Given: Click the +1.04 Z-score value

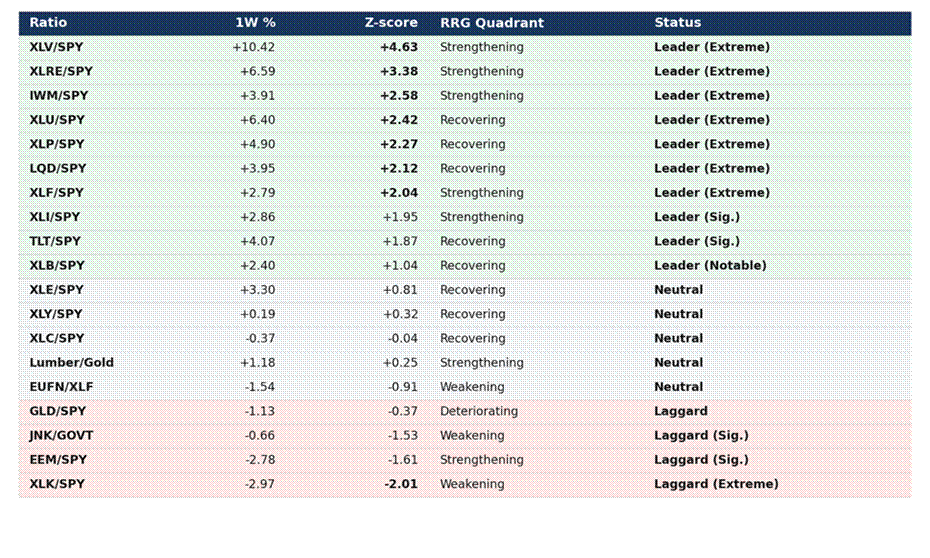Looking at the screenshot, I should [400, 266].
